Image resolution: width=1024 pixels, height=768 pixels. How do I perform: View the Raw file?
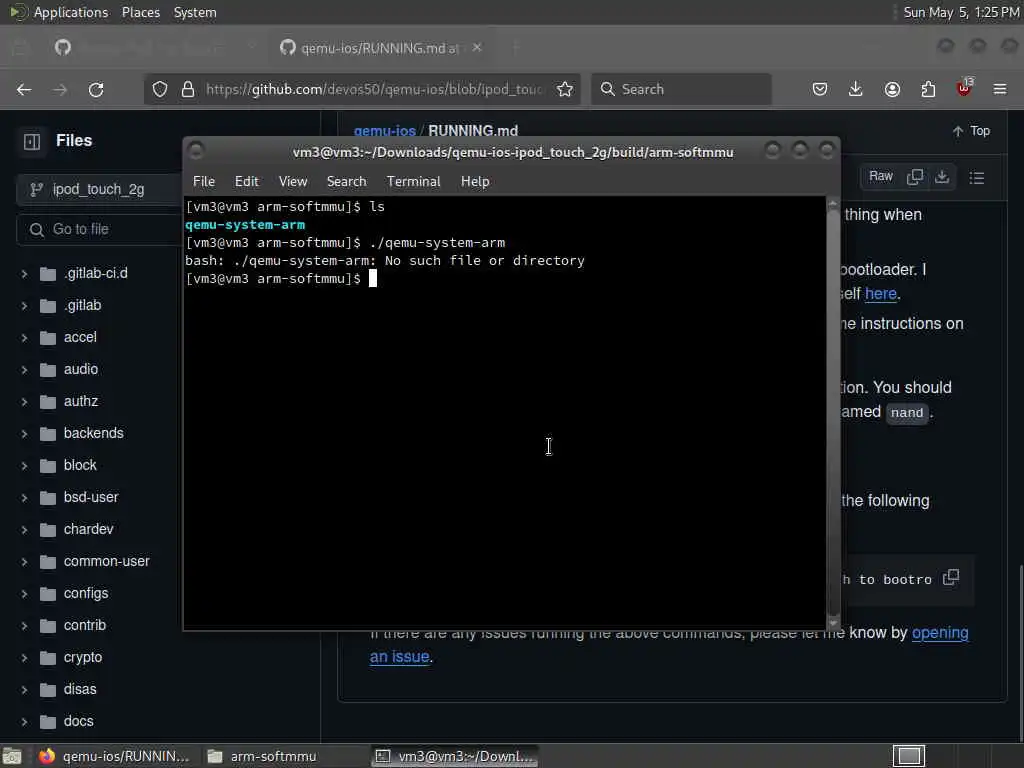click(x=880, y=176)
